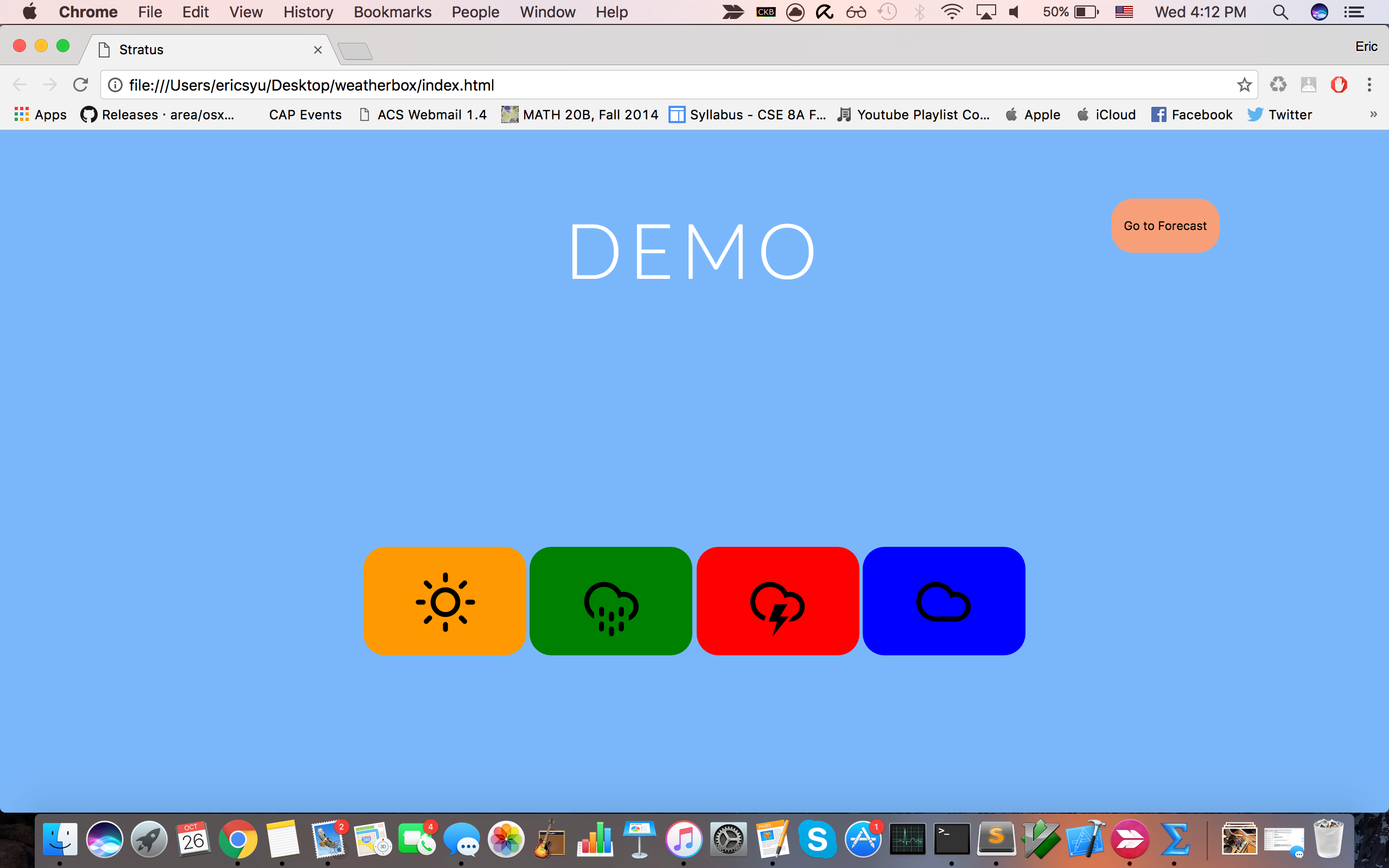Expand hidden bookmarks overflow chevron
1389x868 pixels.
(x=1373, y=114)
